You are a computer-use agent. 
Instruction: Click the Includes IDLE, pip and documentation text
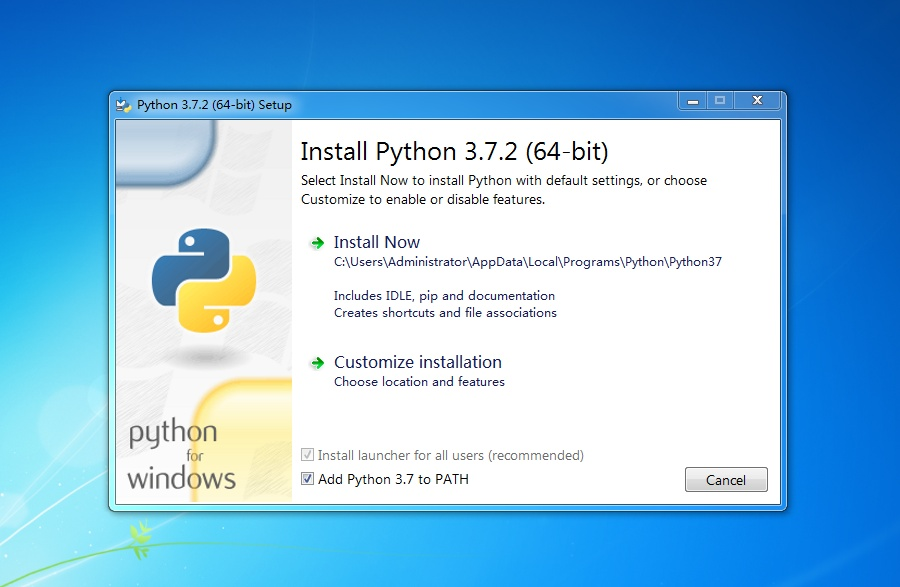pos(444,295)
